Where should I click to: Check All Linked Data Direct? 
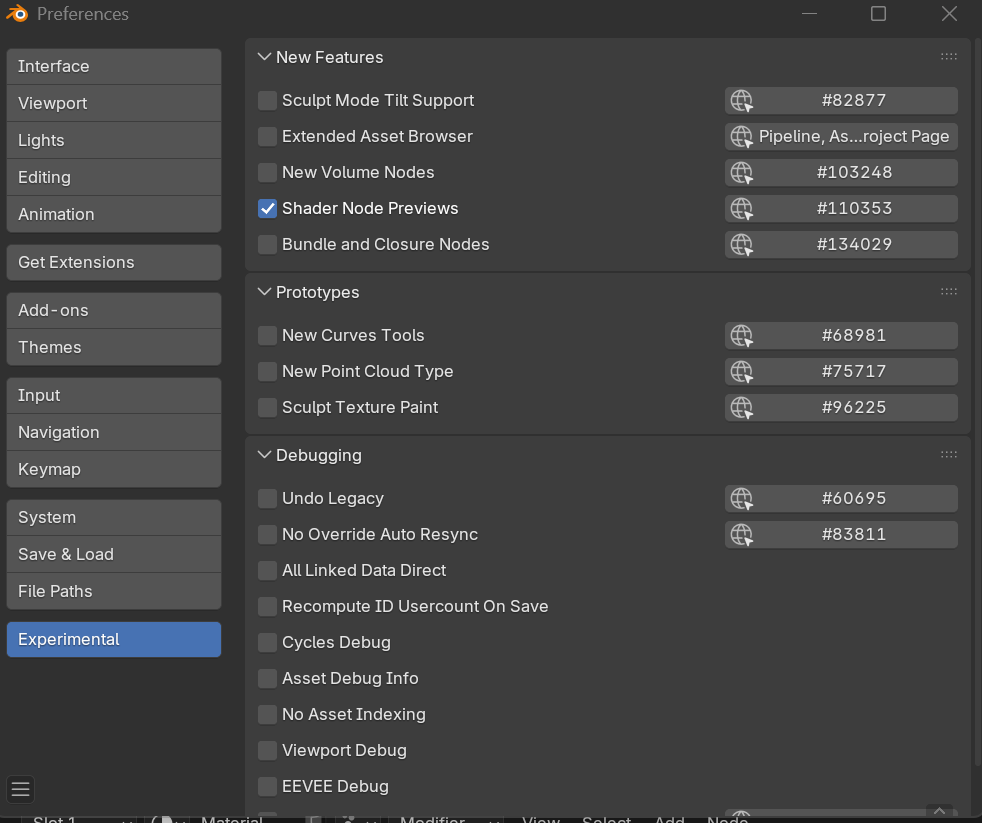pos(267,571)
